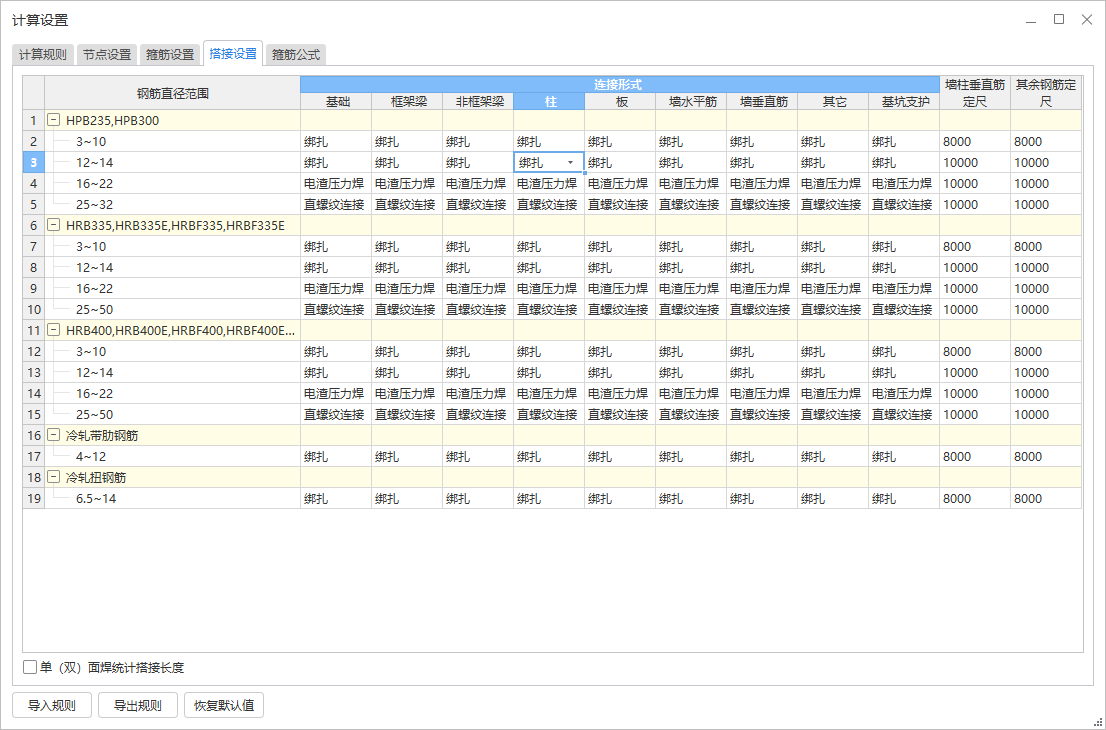Viewport: 1106px width, 730px height.
Task: Toggle 单(双)面焊统计搭接长度 checkbox
Action: (30, 667)
